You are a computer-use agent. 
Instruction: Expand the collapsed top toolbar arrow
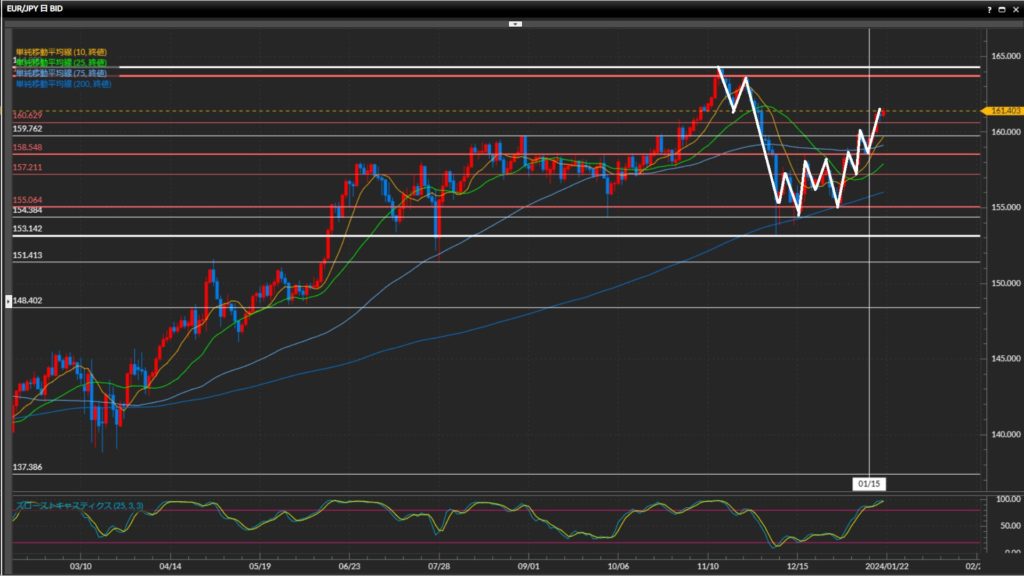pos(515,22)
